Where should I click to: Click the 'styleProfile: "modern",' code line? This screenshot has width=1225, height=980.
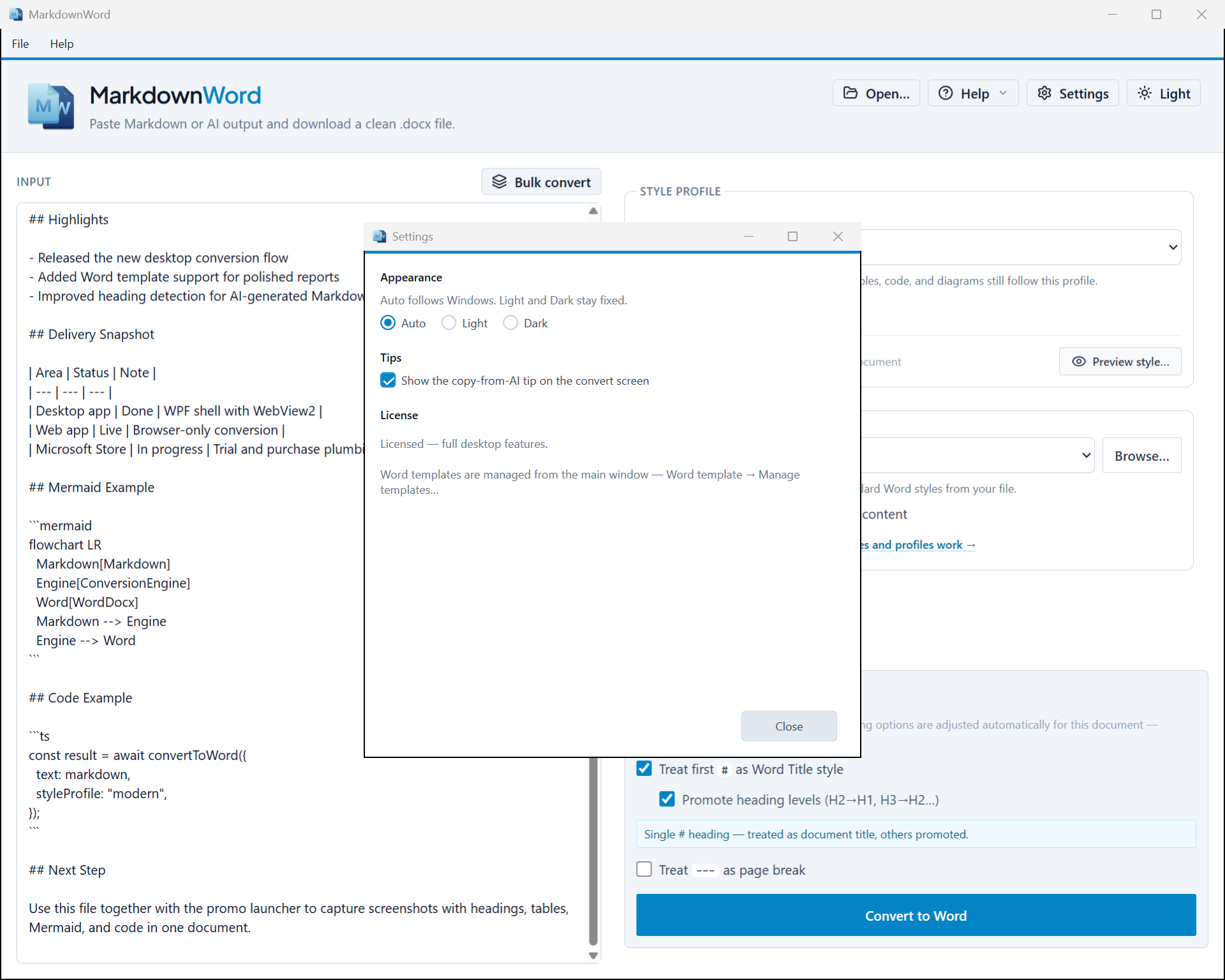[x=101, y=794]
